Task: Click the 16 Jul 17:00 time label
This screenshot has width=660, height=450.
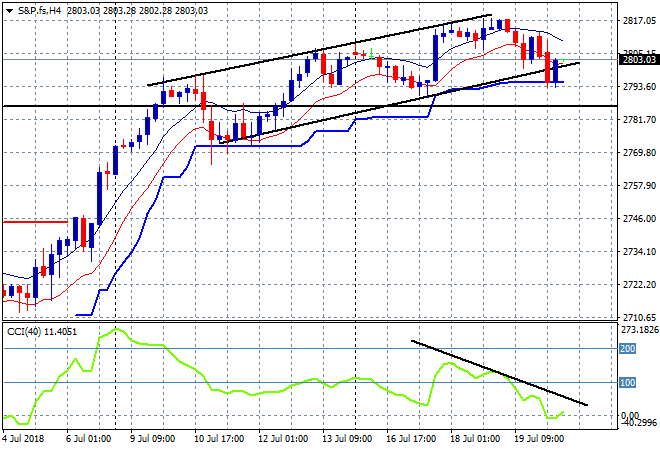Action: pos(411,439)
